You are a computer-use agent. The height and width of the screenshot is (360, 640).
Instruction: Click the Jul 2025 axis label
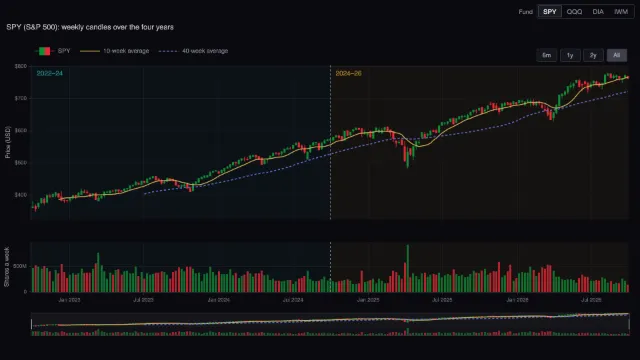tap(442, 300)
